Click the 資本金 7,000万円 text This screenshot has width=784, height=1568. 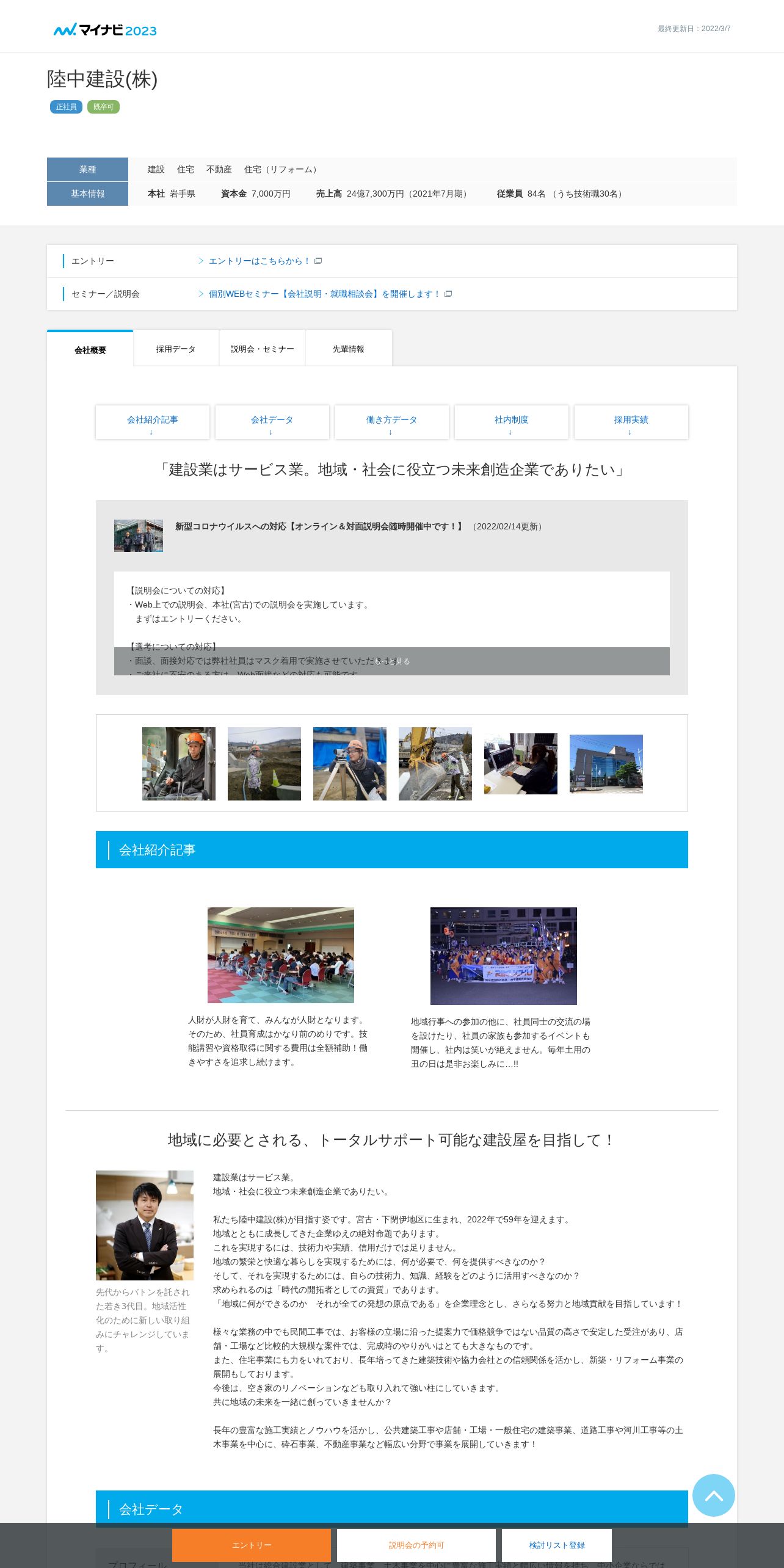(x=256, y=194)
